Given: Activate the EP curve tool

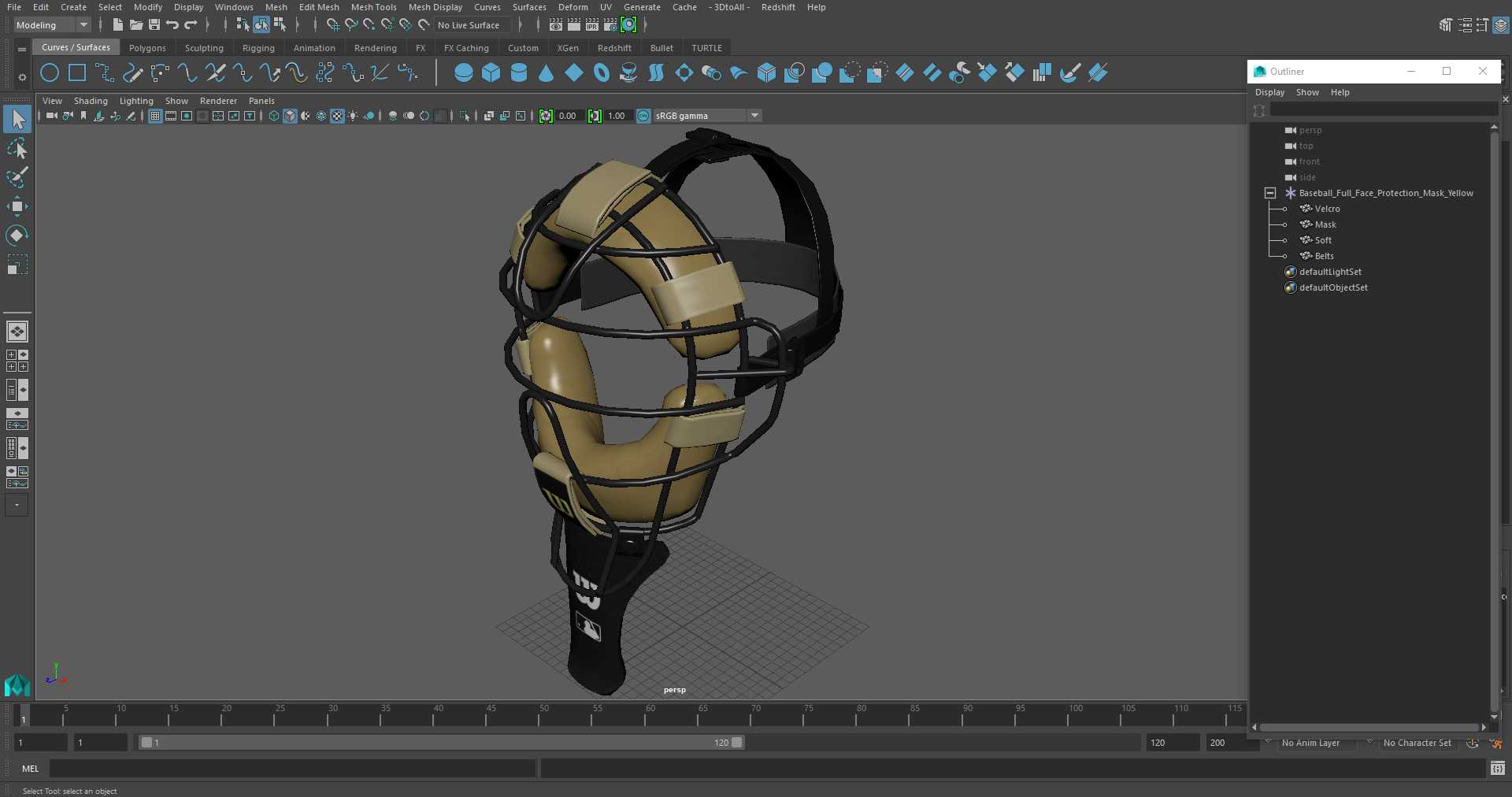Looking at the screenshot, I should coord(105,73).
